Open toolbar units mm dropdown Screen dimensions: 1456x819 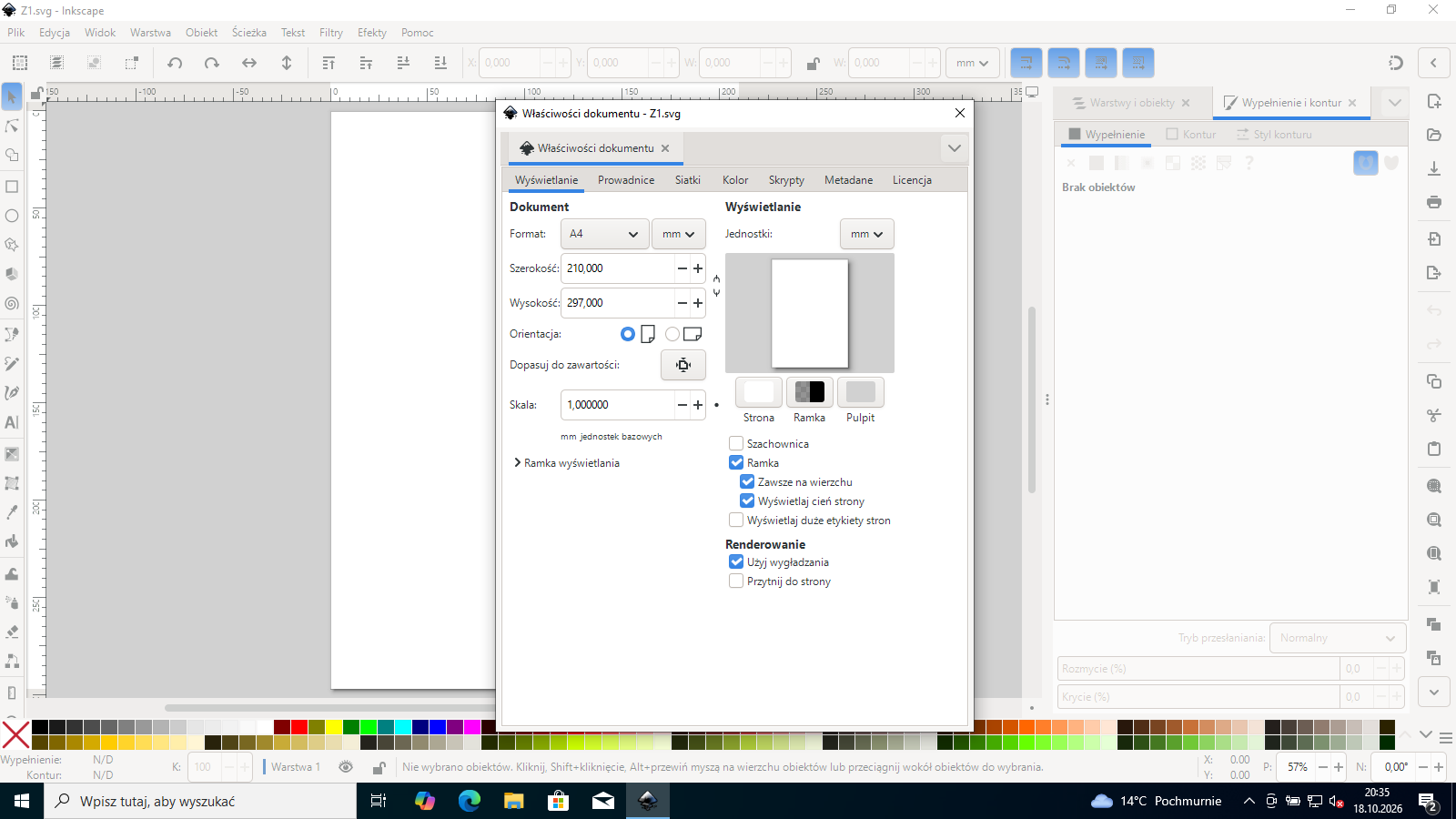tap(973, 63)
